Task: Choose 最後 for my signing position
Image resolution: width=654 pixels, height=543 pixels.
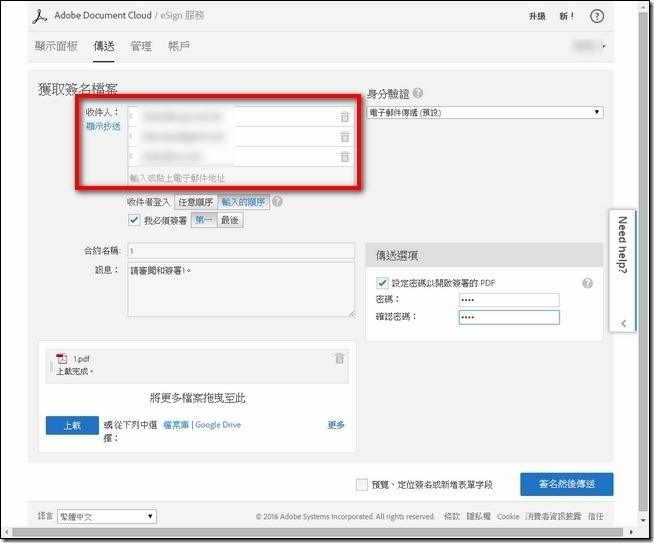Action: point(230,220)
